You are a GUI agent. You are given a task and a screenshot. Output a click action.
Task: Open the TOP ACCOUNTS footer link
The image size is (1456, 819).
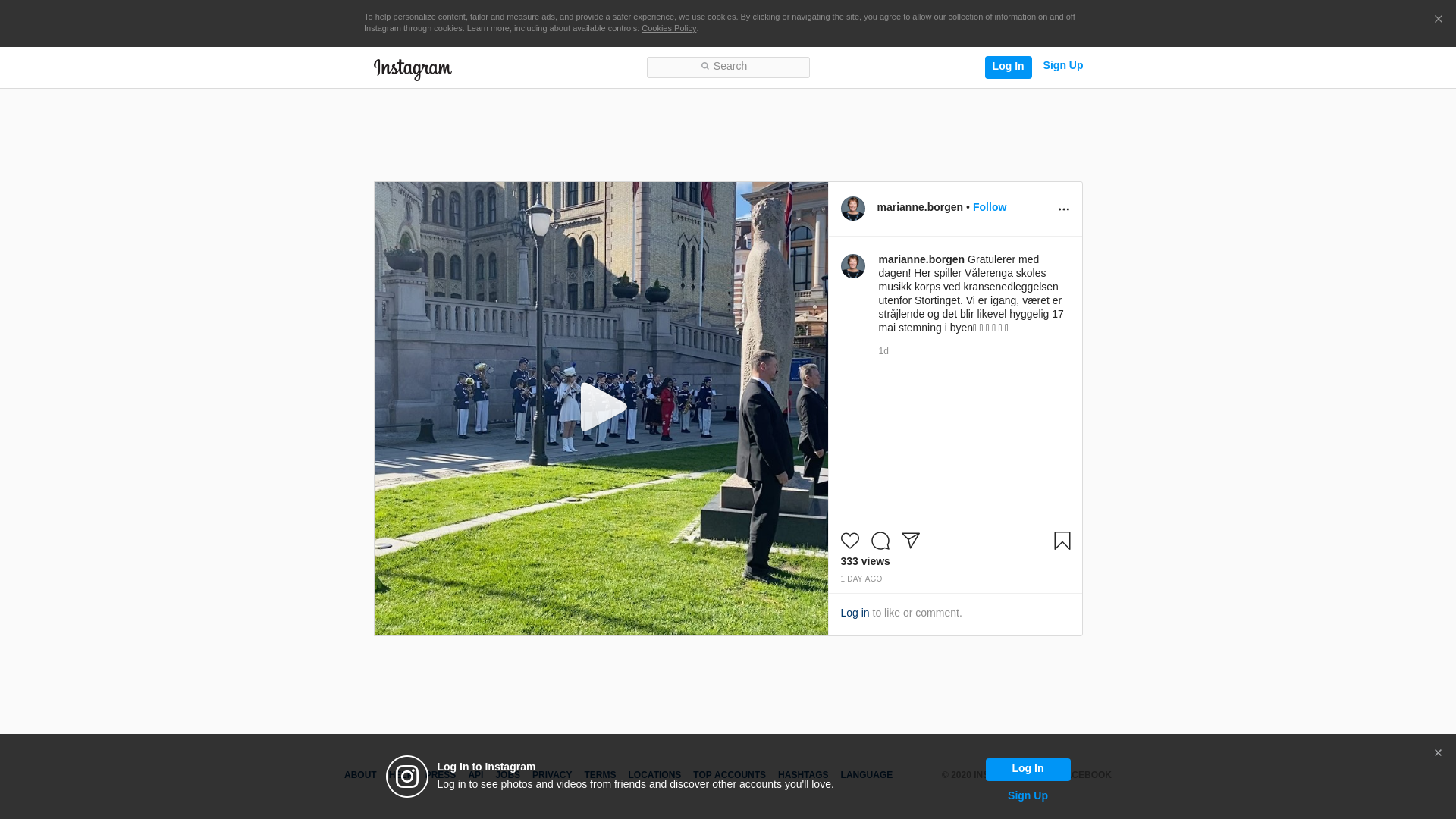coord(730,775)
